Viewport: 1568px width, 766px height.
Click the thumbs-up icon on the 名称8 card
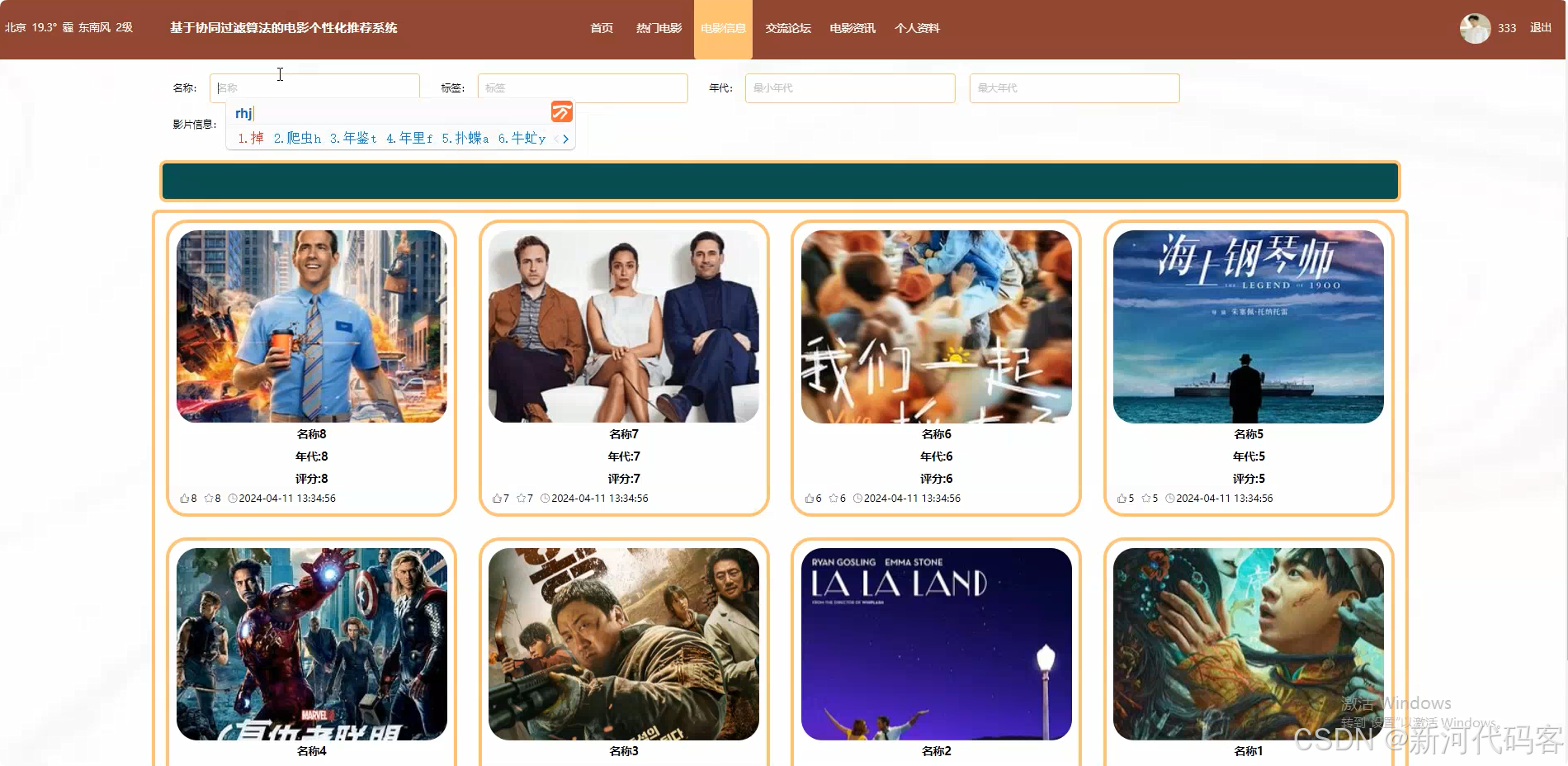pos(185,499)
